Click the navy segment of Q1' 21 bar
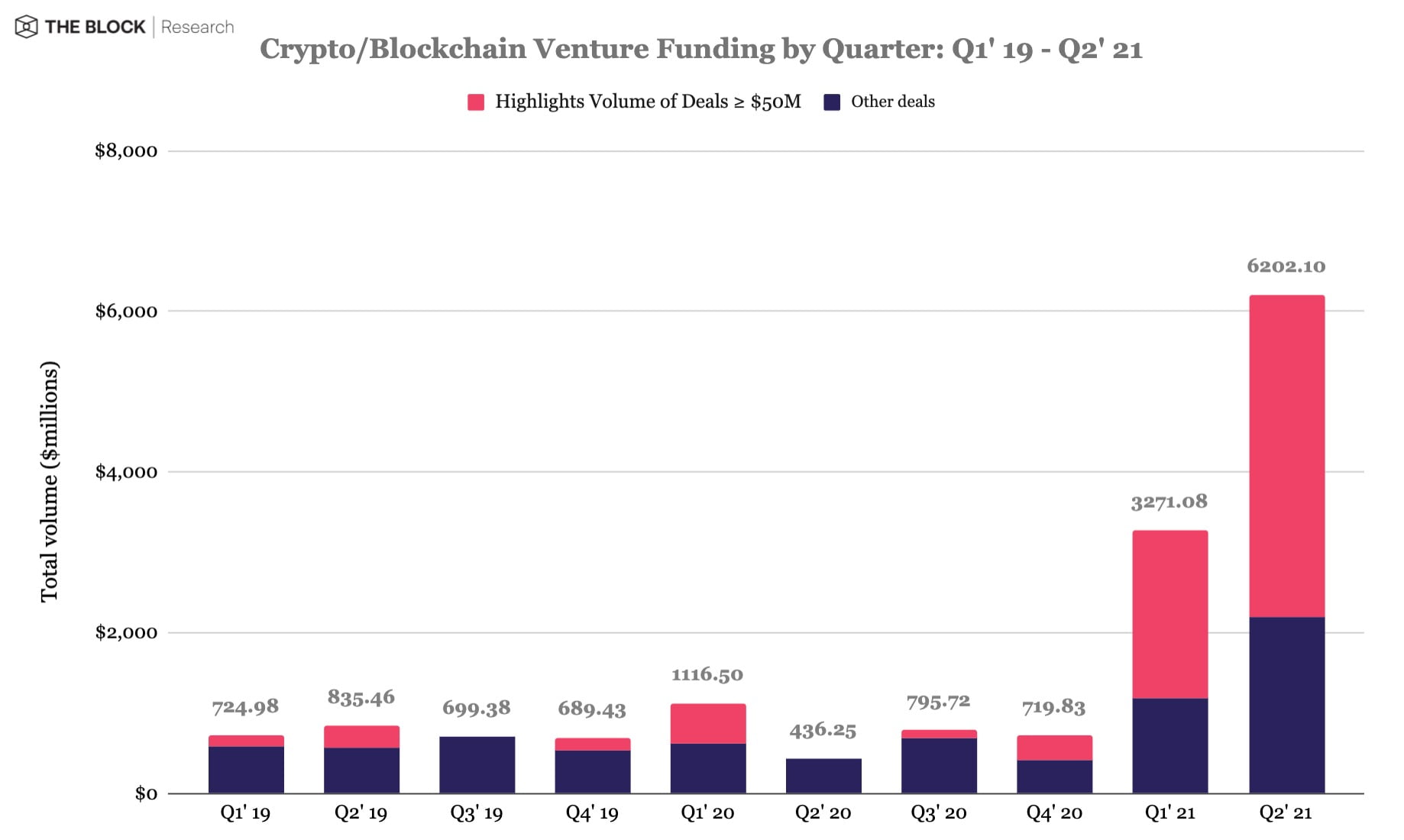Image resolution: width=1404 pixels, height=840 pixels. 1169,745
